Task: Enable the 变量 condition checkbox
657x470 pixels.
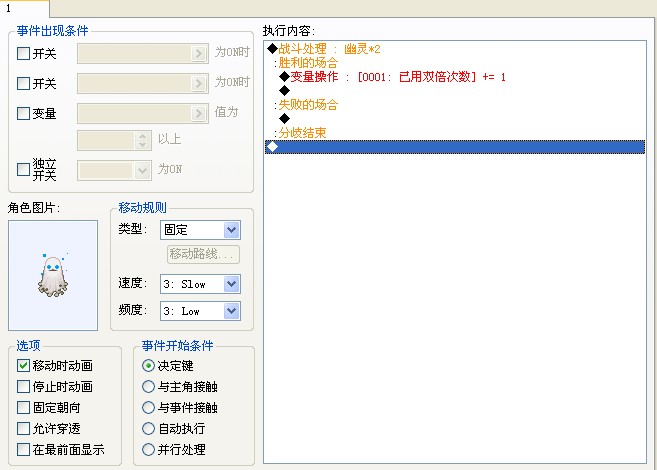Action: 23,113
